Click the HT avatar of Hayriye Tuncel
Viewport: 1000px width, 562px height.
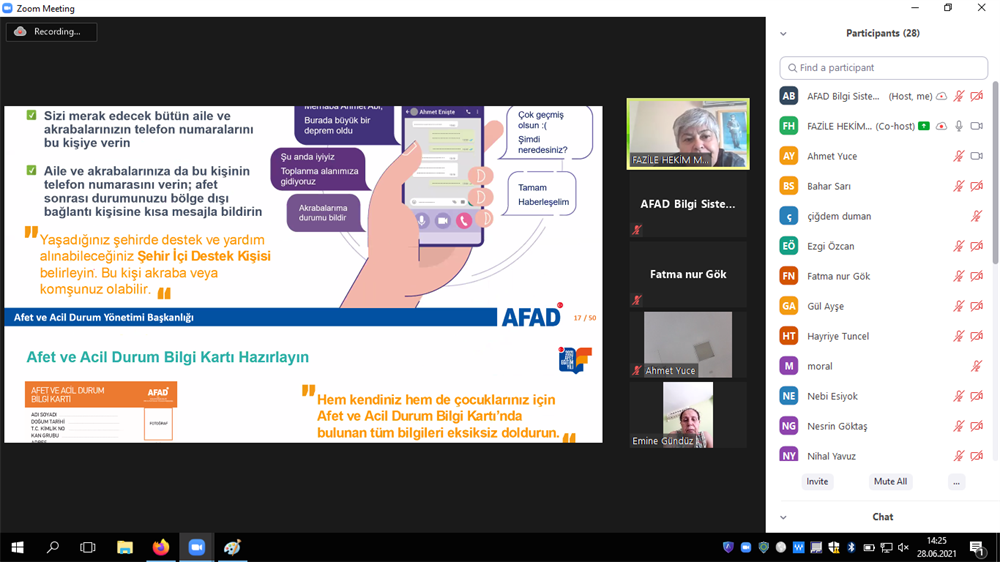789,336
